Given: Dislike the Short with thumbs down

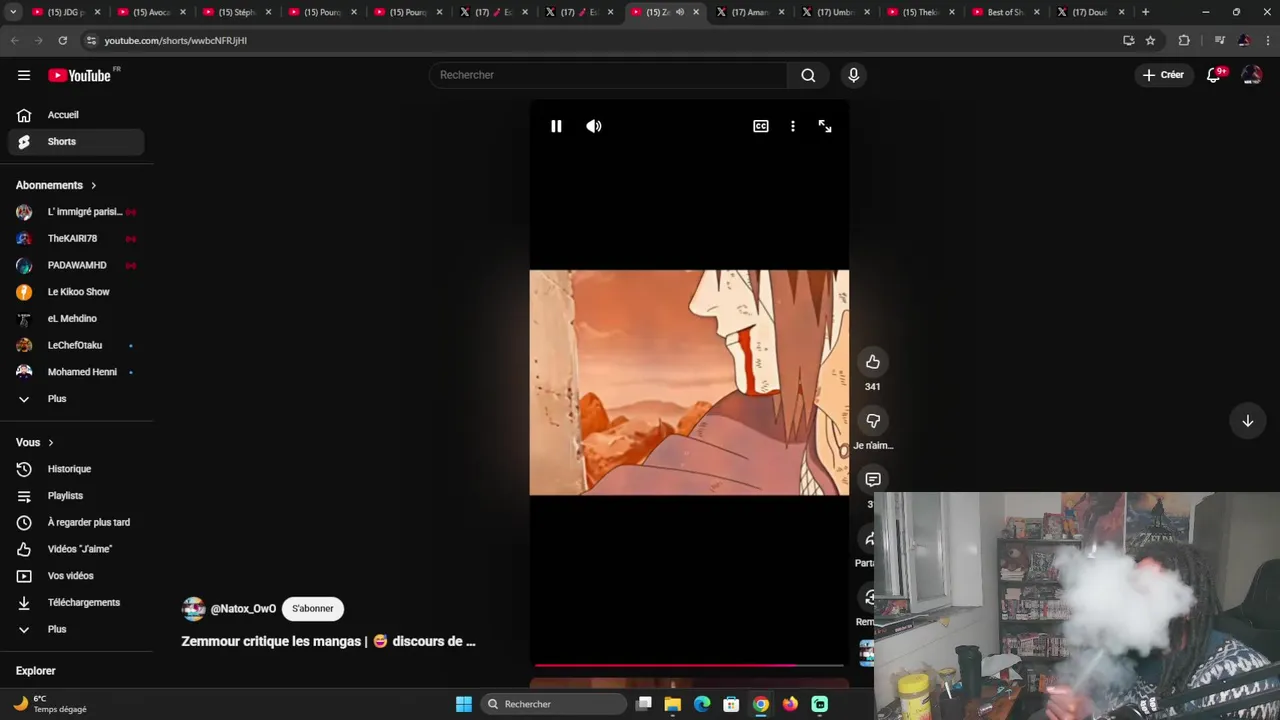Looking at the screenshot, I should pyautogui.click(x=873, y=421).
